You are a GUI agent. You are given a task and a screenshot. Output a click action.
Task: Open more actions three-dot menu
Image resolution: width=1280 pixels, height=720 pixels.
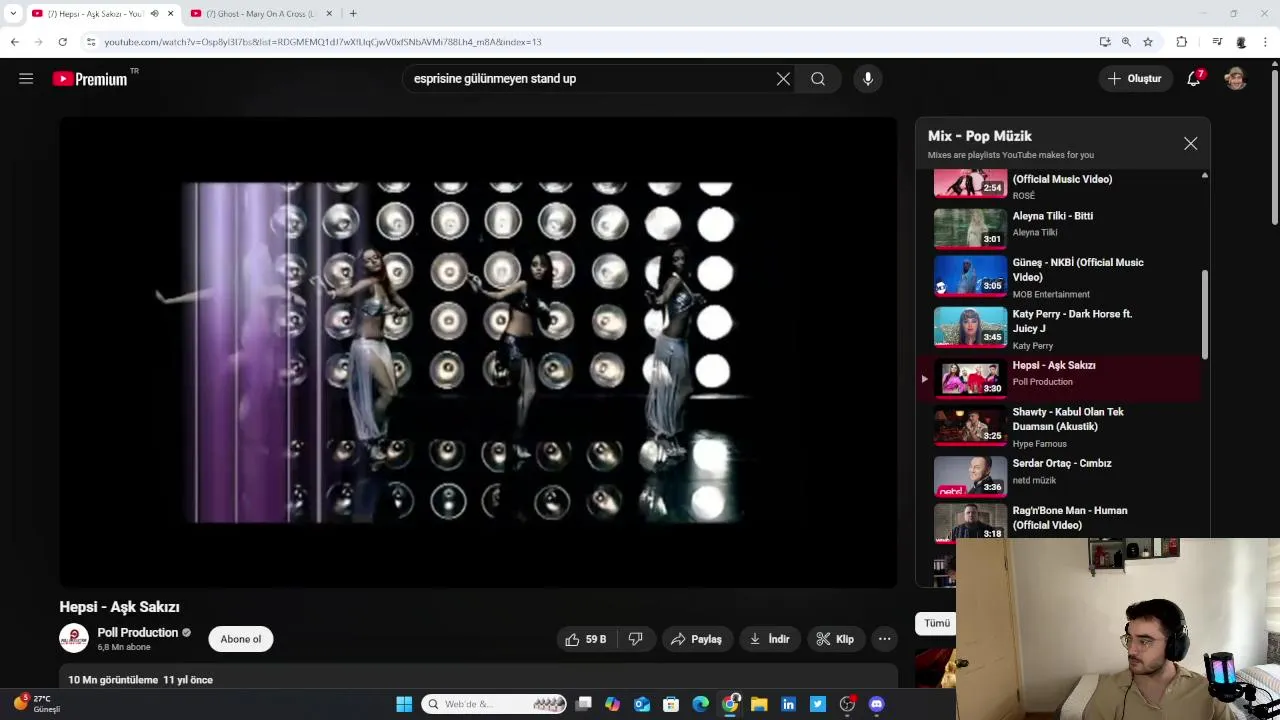tap(884, 639)
